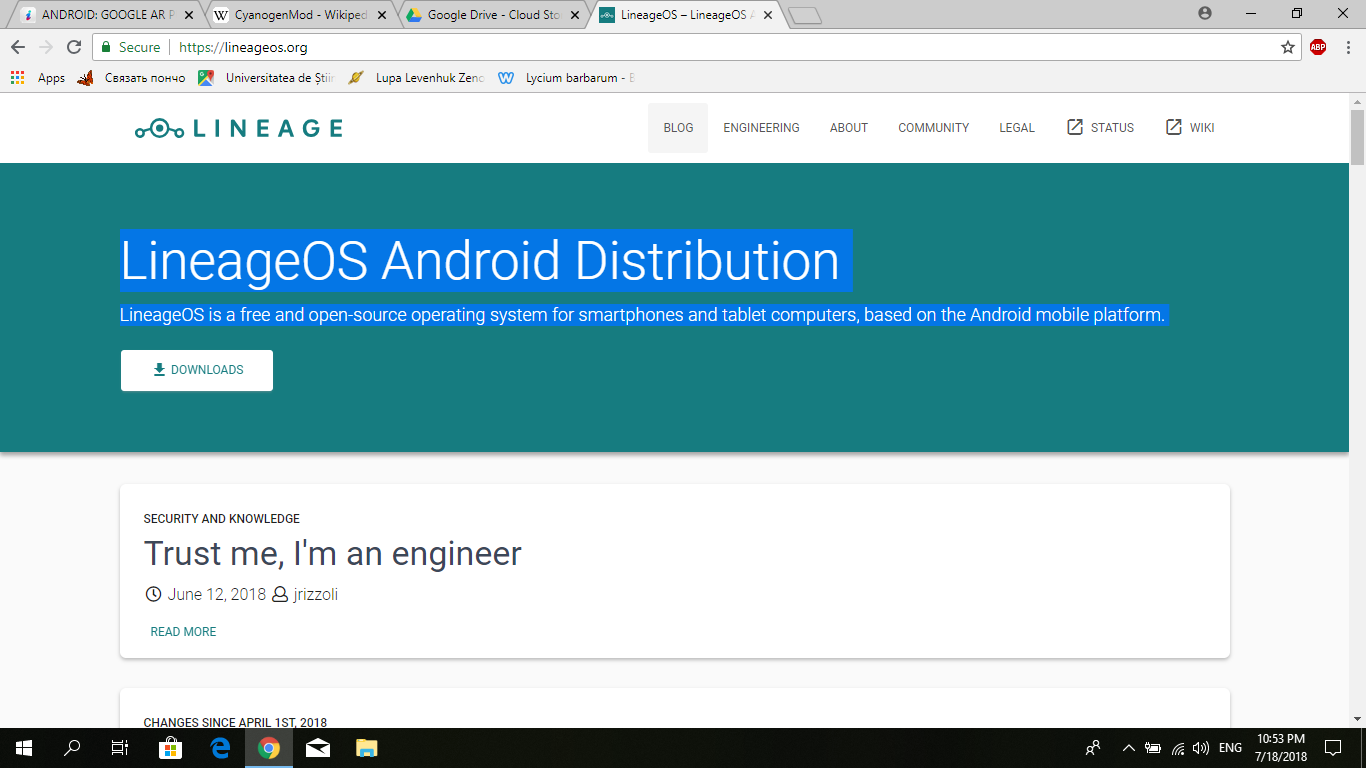Bookmark this page using the star icon
Image resolution: width=1366 pixels, height=768 pixels.
pyautogui.click(x=1288, y=47)
